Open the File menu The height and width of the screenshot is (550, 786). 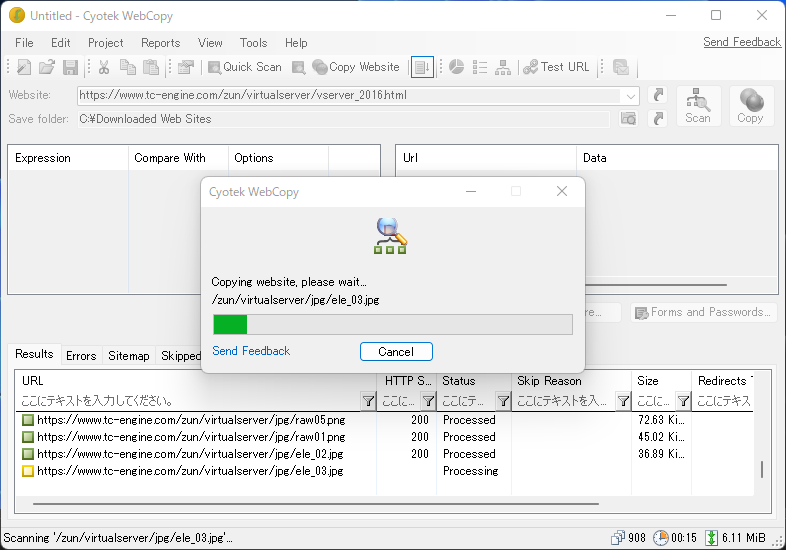[x=24, y=43]
